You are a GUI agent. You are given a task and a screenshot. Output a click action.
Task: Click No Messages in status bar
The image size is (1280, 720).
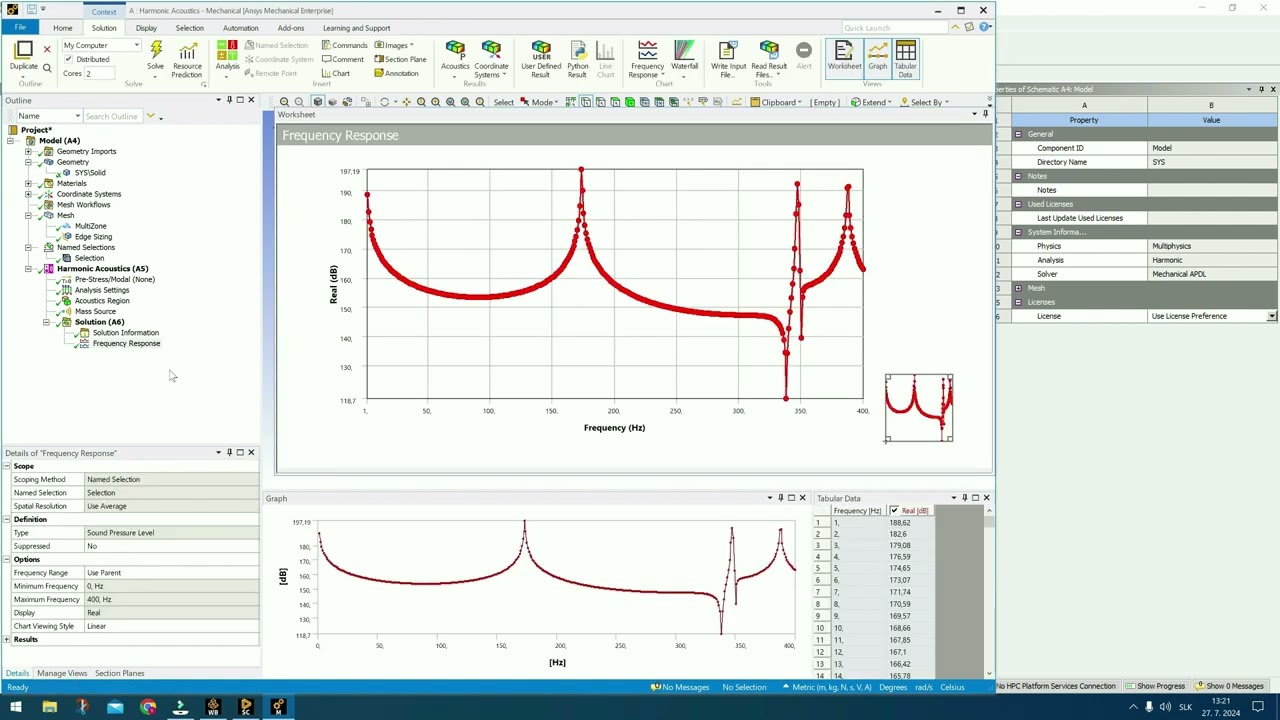pyautogui.click(x=680, y=687)
